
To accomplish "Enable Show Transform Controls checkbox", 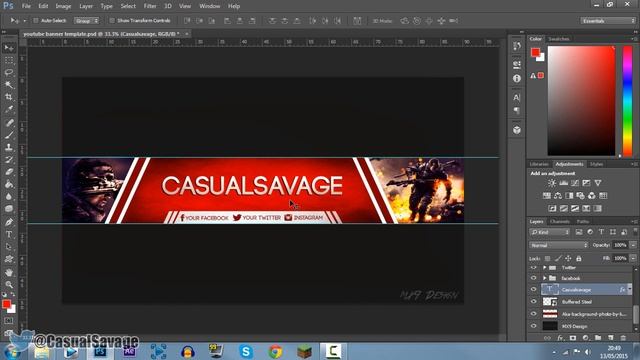I will tap(112, 20).
